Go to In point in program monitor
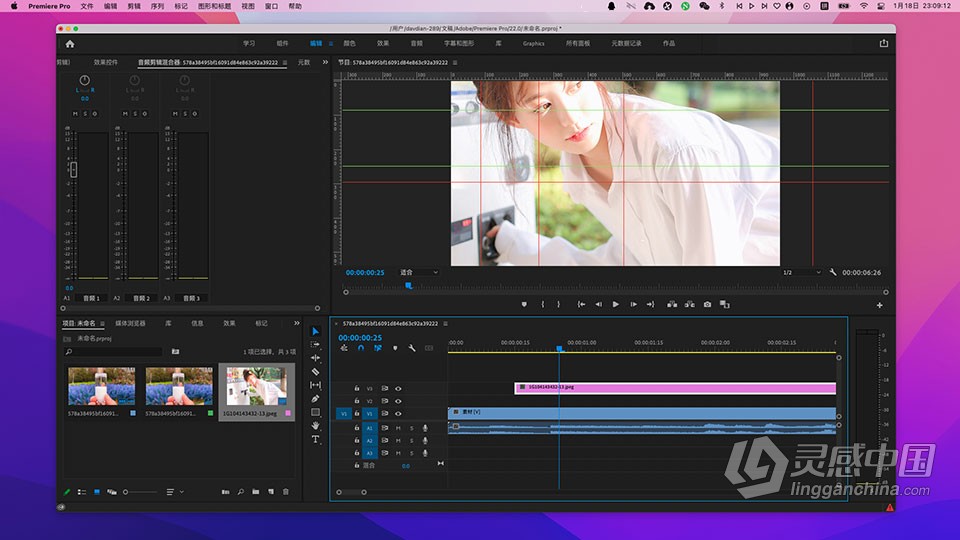960x540 pixels. click(581, 304)
